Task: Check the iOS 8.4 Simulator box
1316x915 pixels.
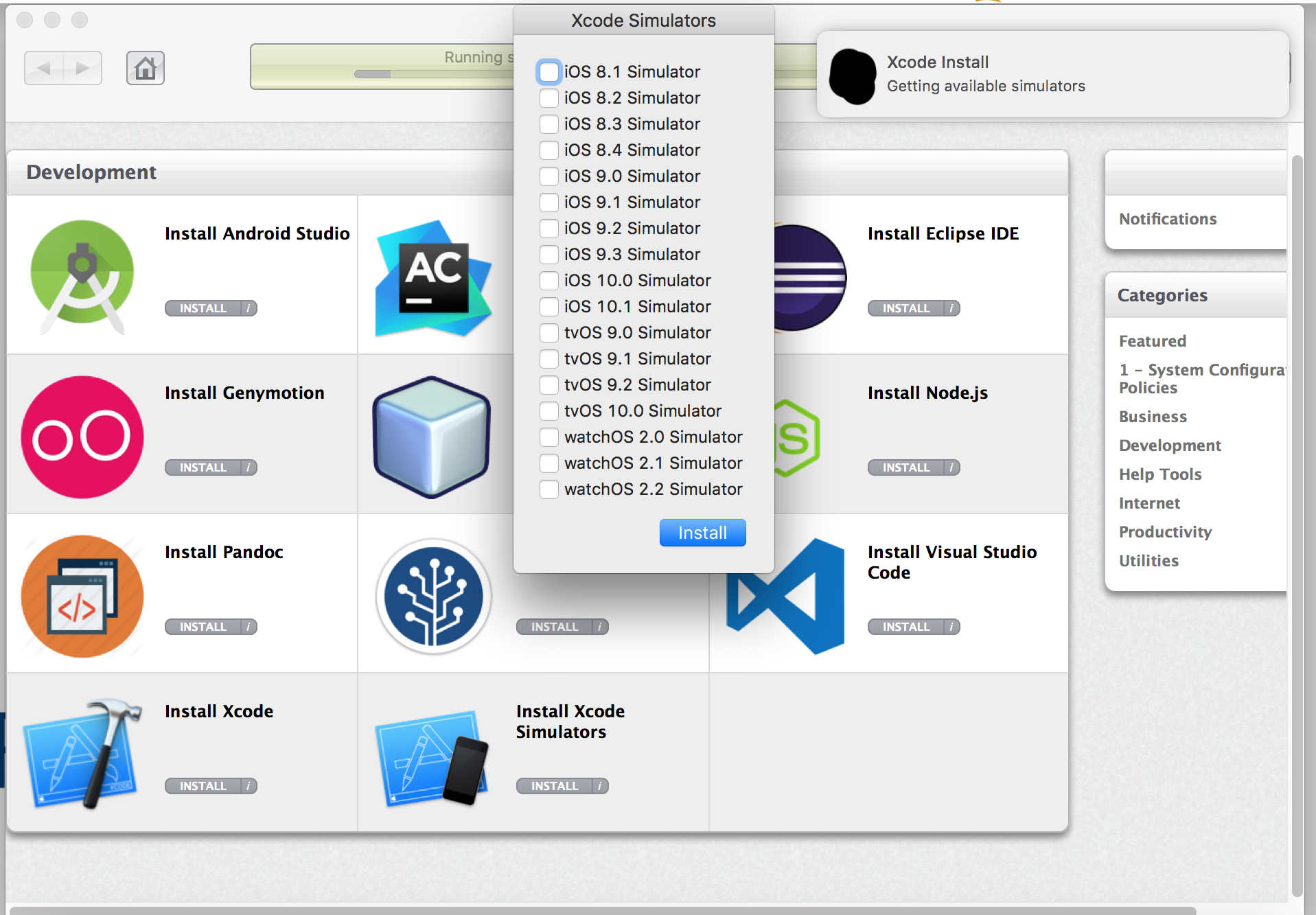Action: pos(549,150)
